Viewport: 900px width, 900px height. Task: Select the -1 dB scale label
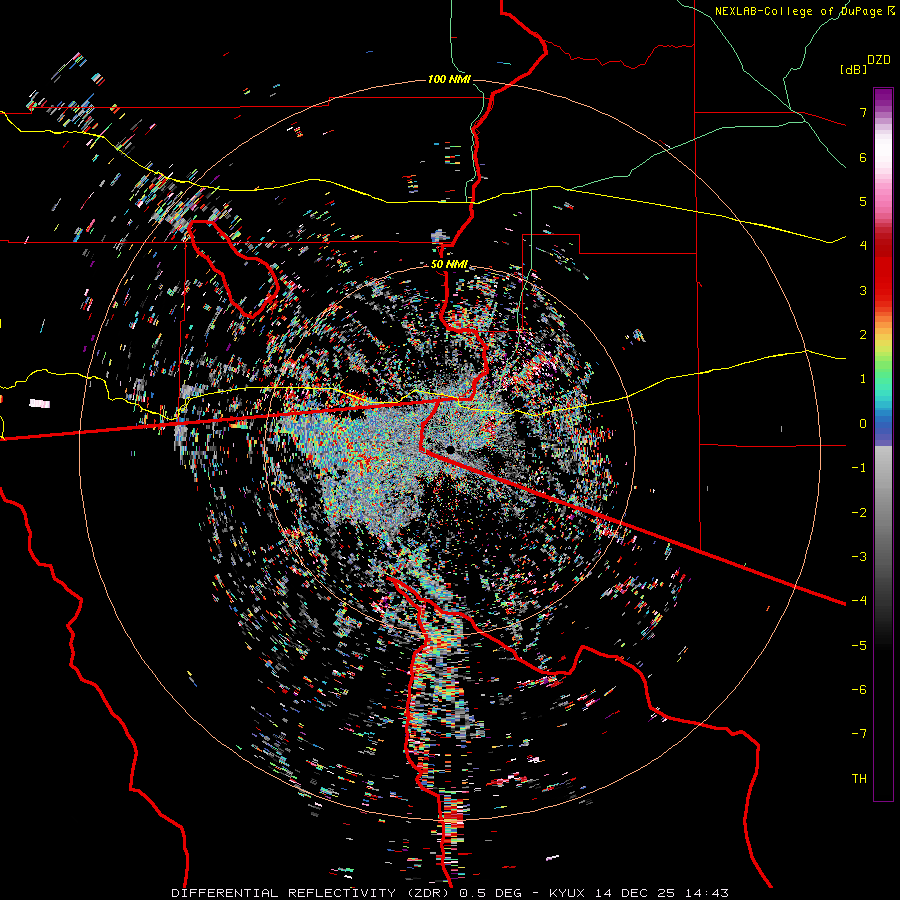click(x=859, y=468)
